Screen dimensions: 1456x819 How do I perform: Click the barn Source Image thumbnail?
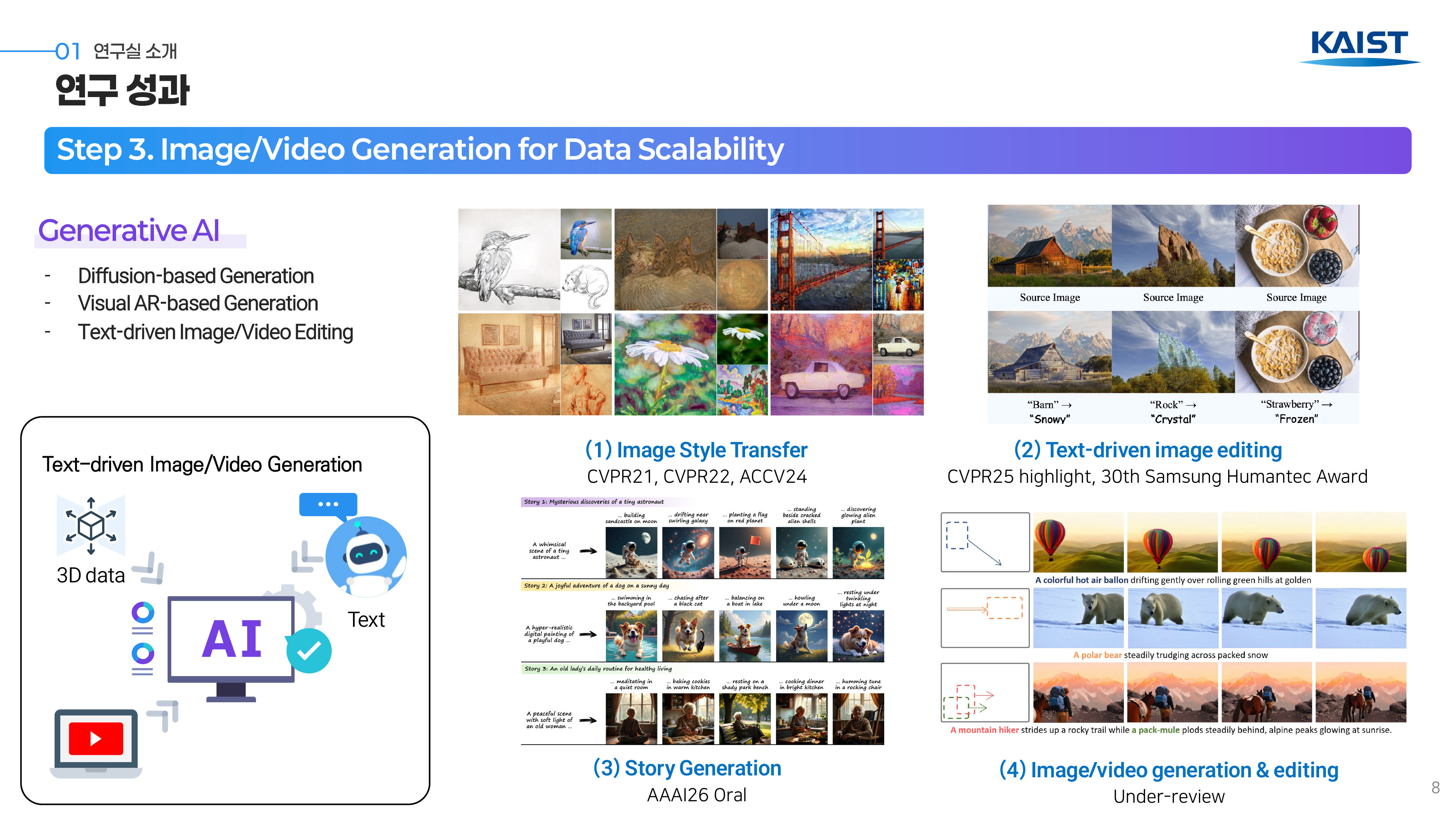(1050, 246)
